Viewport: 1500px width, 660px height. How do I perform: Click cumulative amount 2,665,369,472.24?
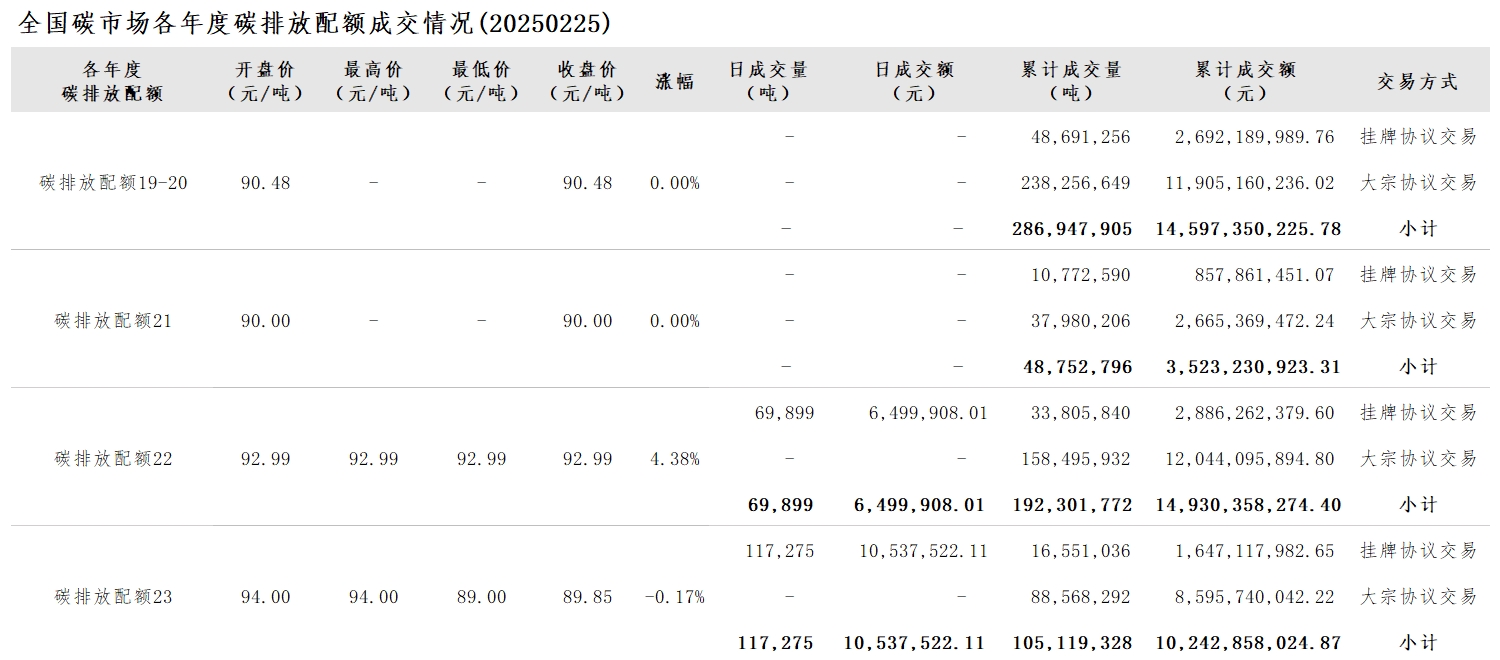point(1255,321)
